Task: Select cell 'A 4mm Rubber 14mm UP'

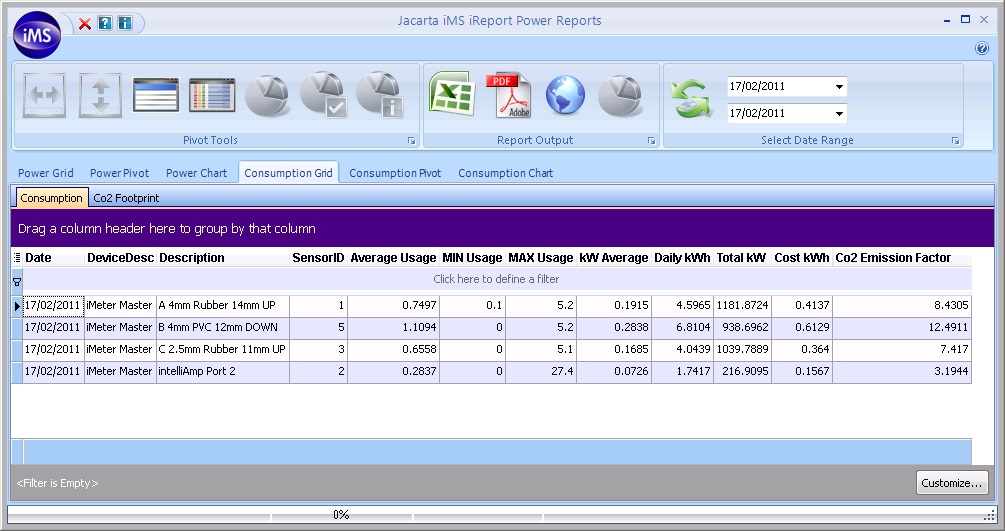Action: [x=223, y=305]
